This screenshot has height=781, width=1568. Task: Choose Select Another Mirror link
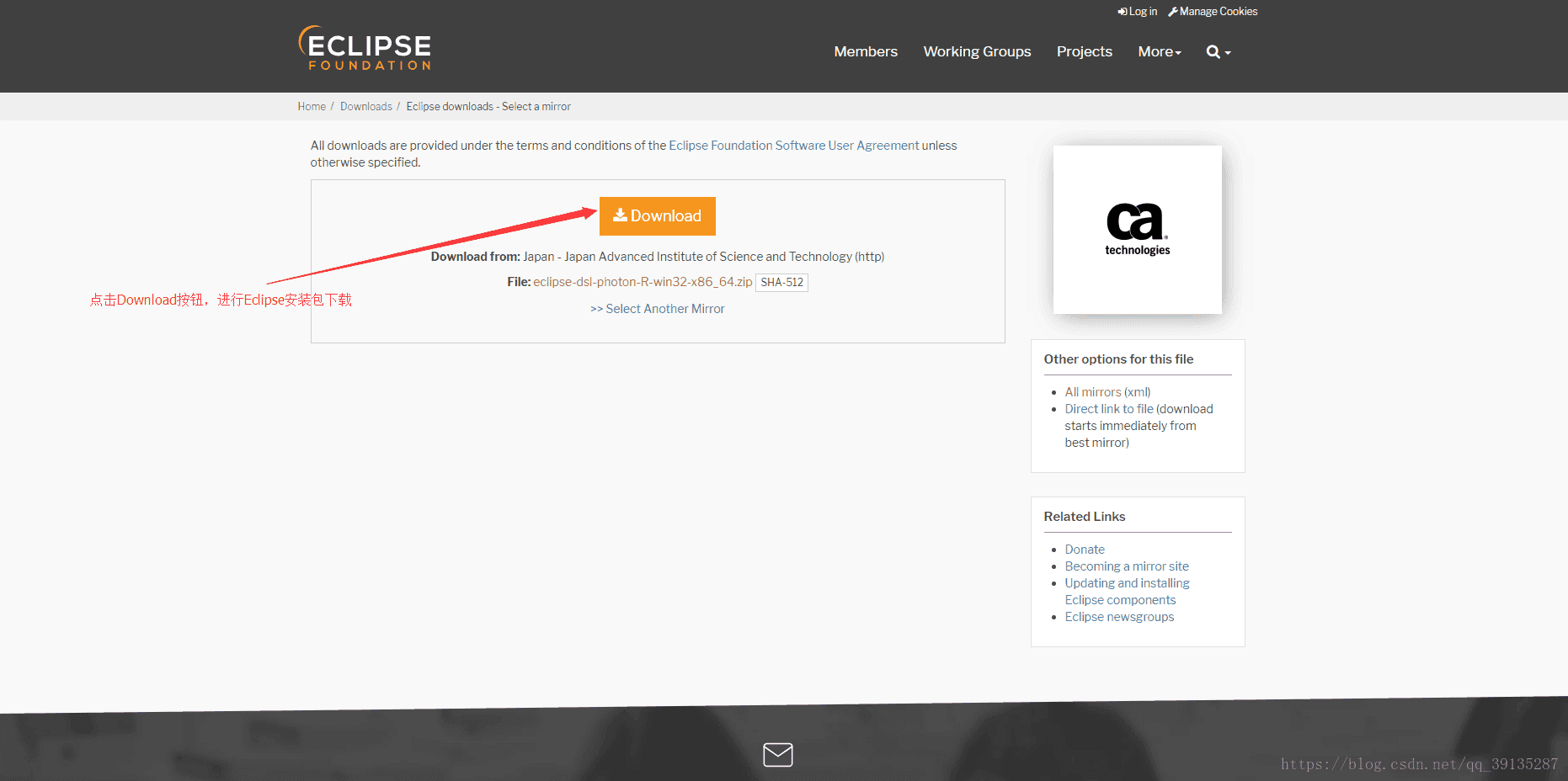coord(658,309)
